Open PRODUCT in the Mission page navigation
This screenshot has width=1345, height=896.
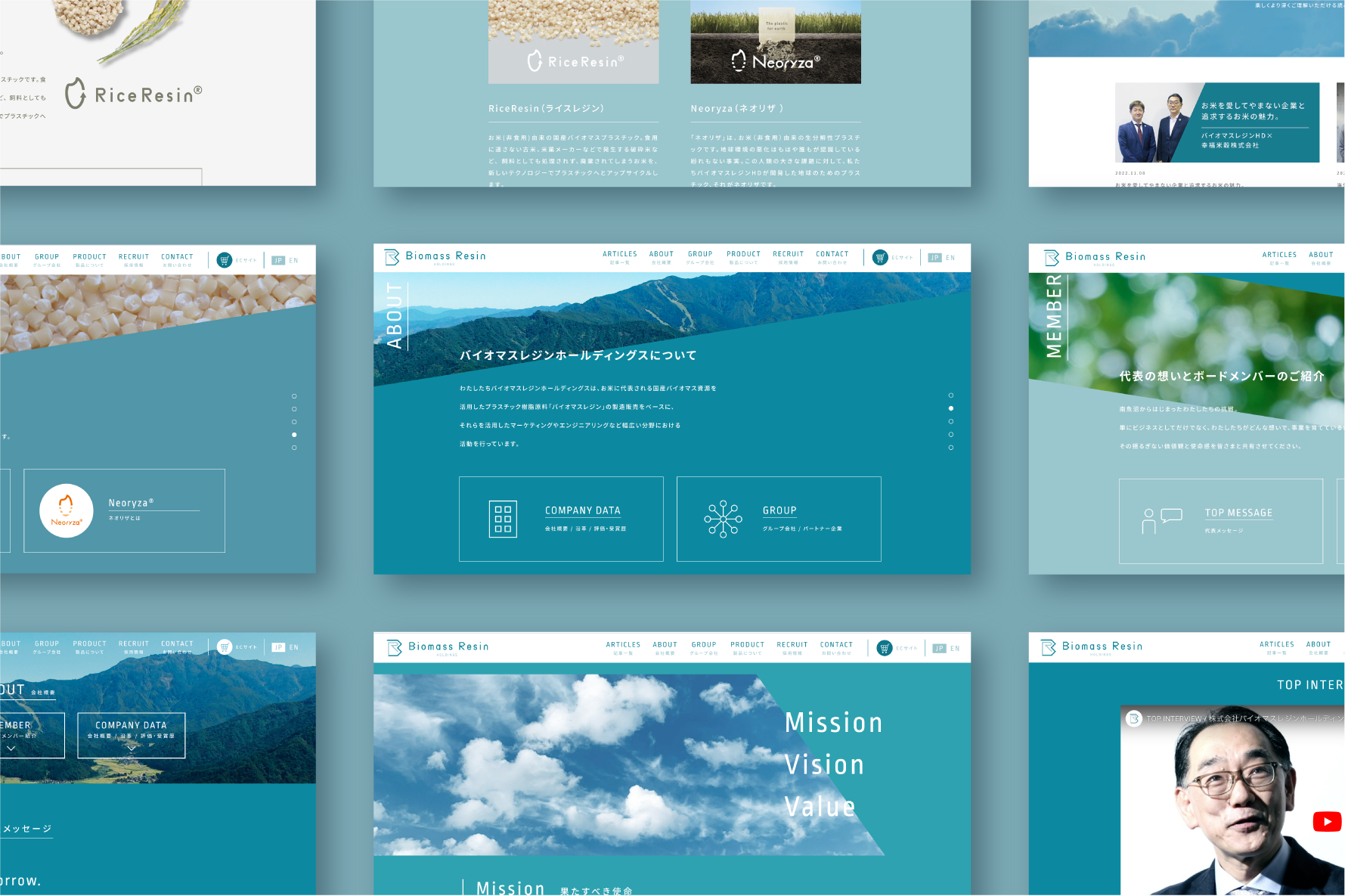[x=748, y=648]
